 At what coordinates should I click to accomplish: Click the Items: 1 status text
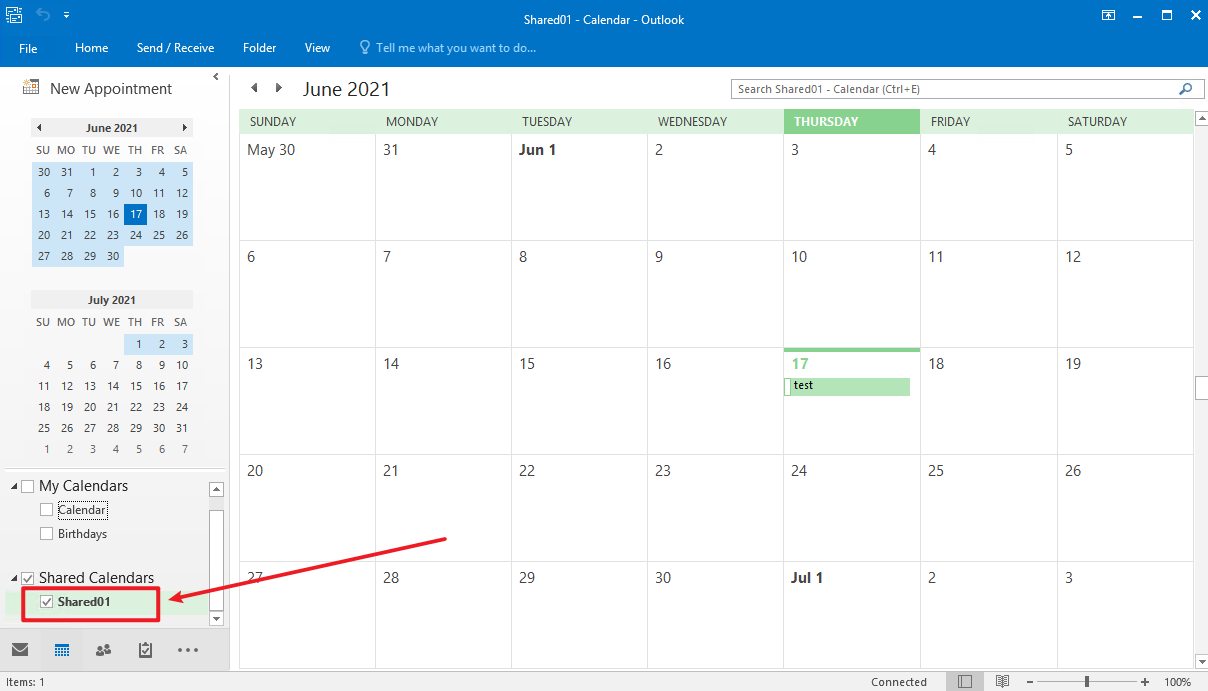(x=23, y=682)
